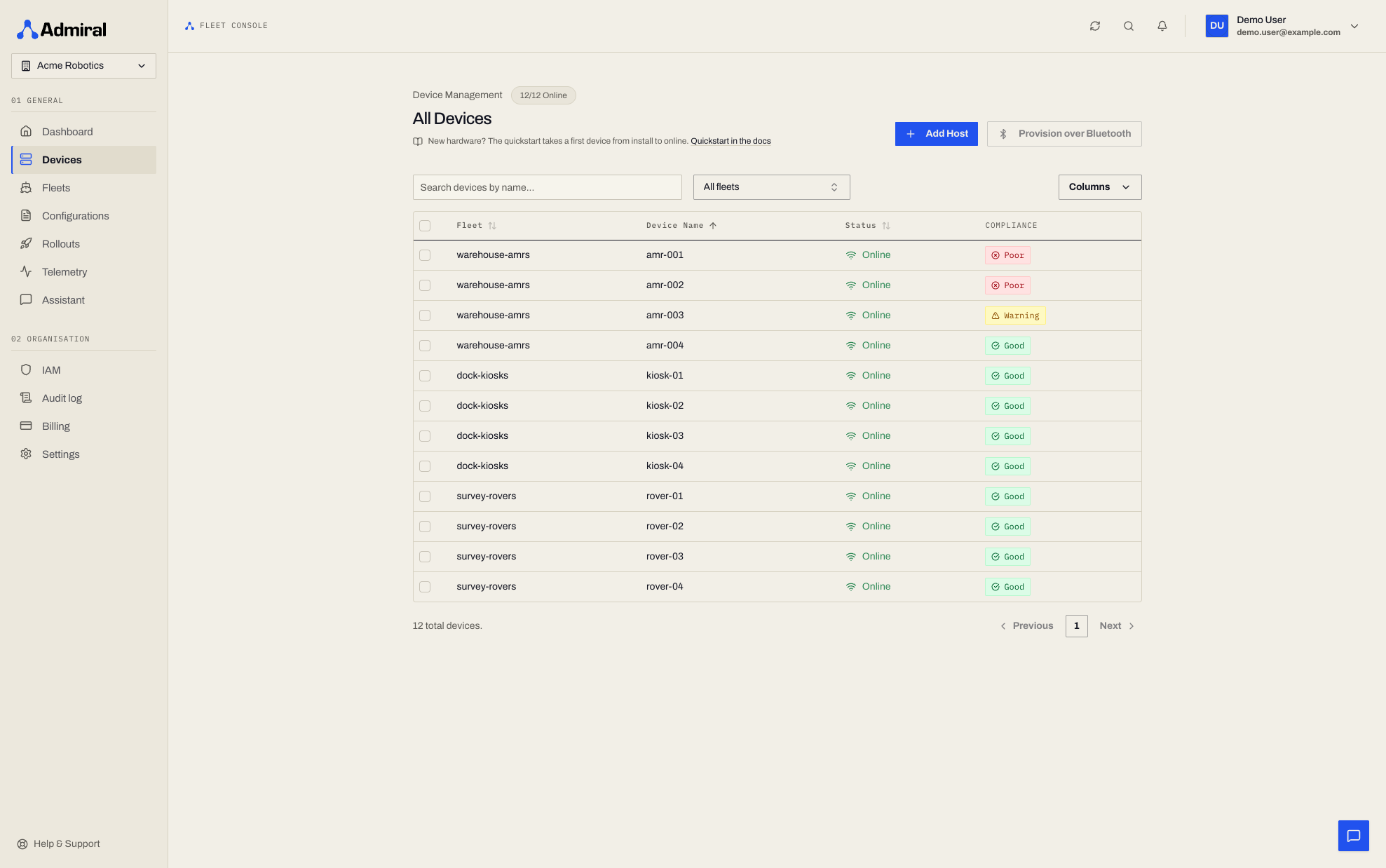This screenshot has width=1386, height=868.
Task: Tick the rover-04 row checkbox
Action: tap(425, 587)
